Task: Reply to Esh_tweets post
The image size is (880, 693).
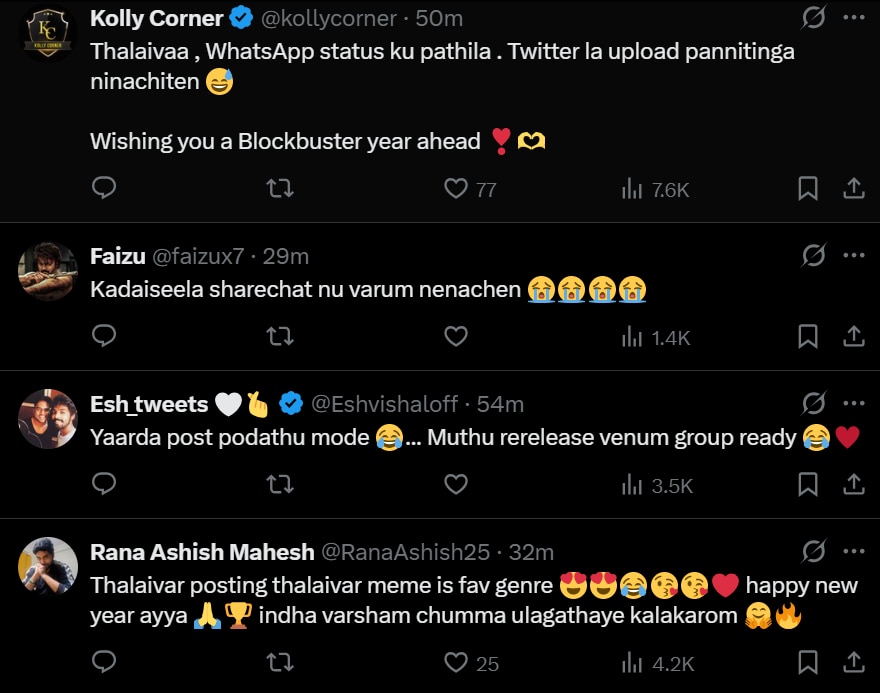Action: coord(104,485)
